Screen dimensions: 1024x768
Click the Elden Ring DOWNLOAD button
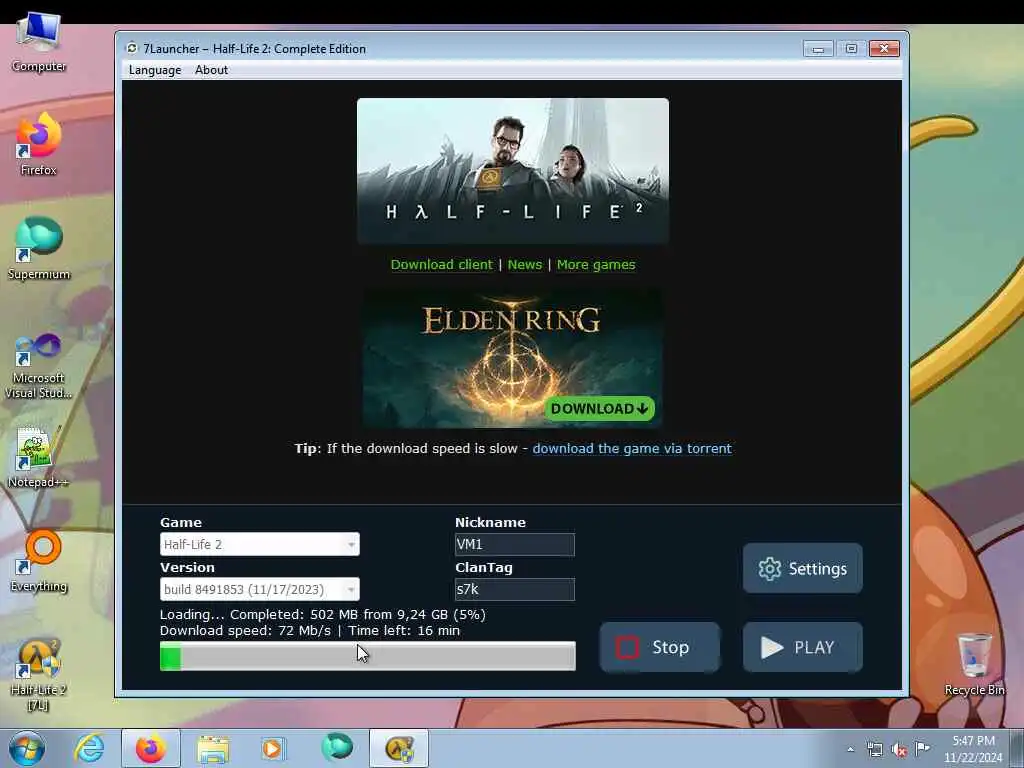click(600, 409)
